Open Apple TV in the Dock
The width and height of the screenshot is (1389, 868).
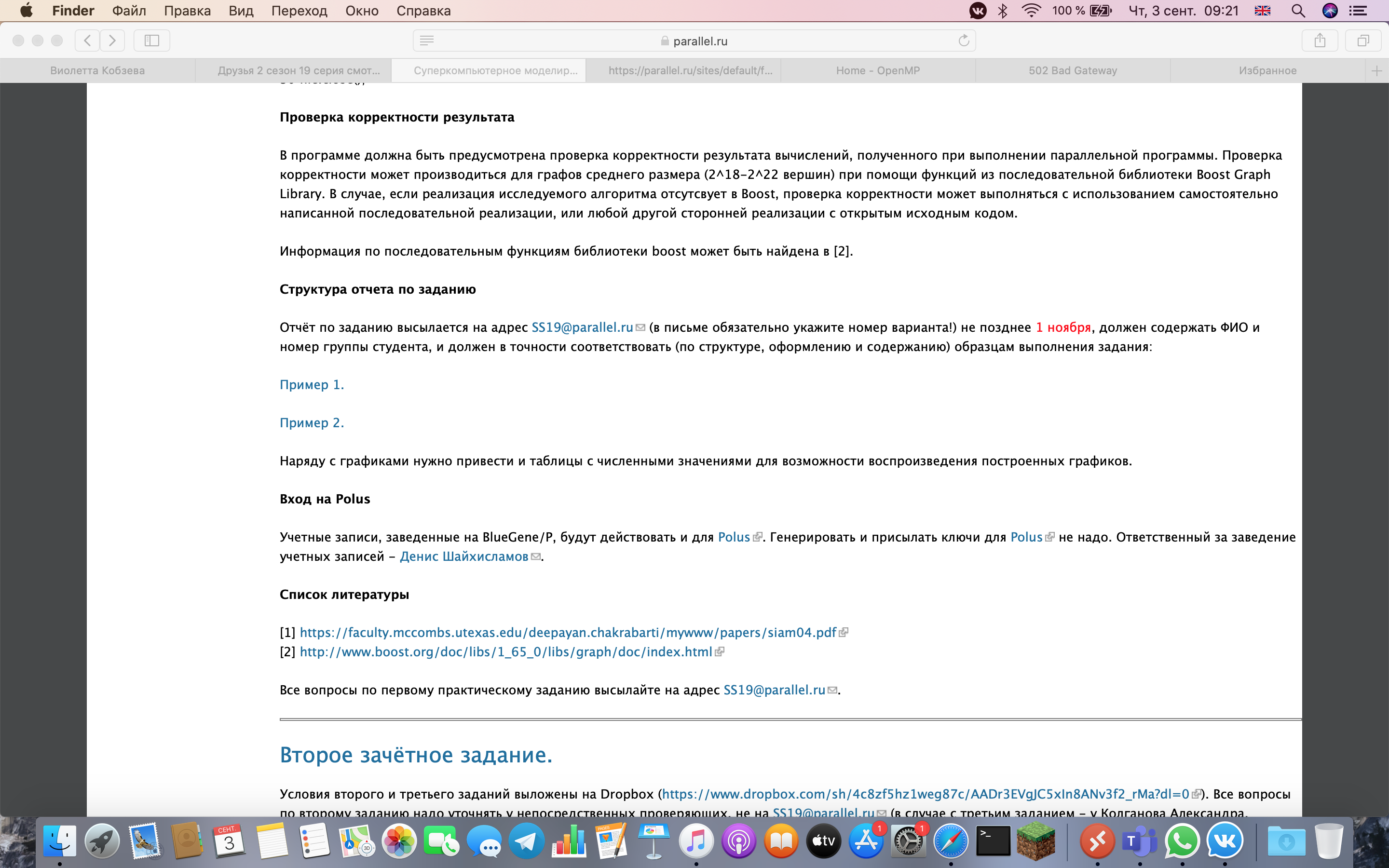(824, 841)
